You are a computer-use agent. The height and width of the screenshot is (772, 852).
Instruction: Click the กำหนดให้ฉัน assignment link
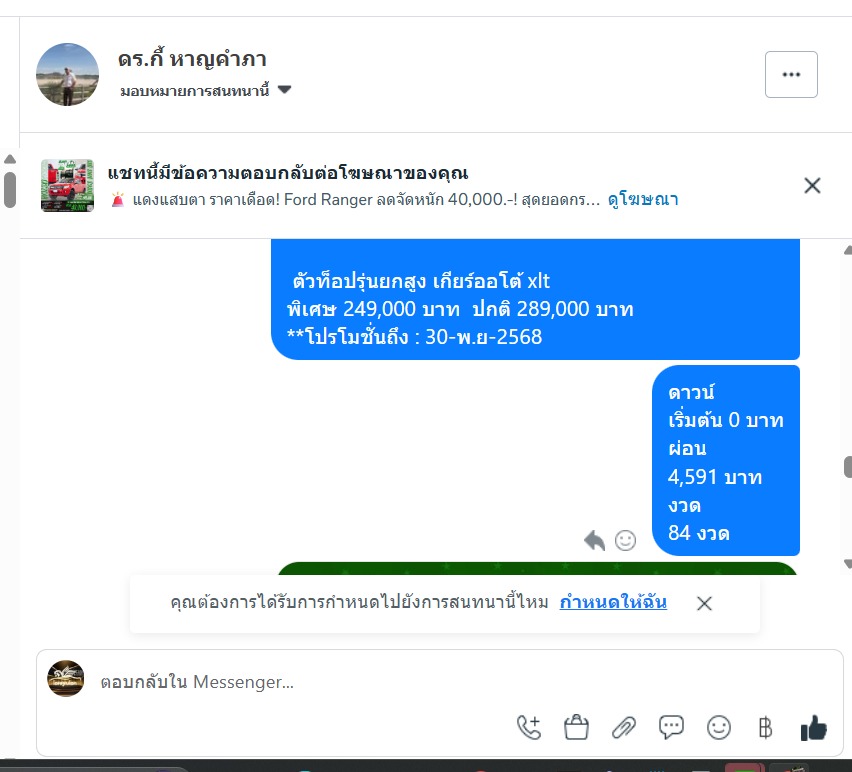click(x=613, y=602)
